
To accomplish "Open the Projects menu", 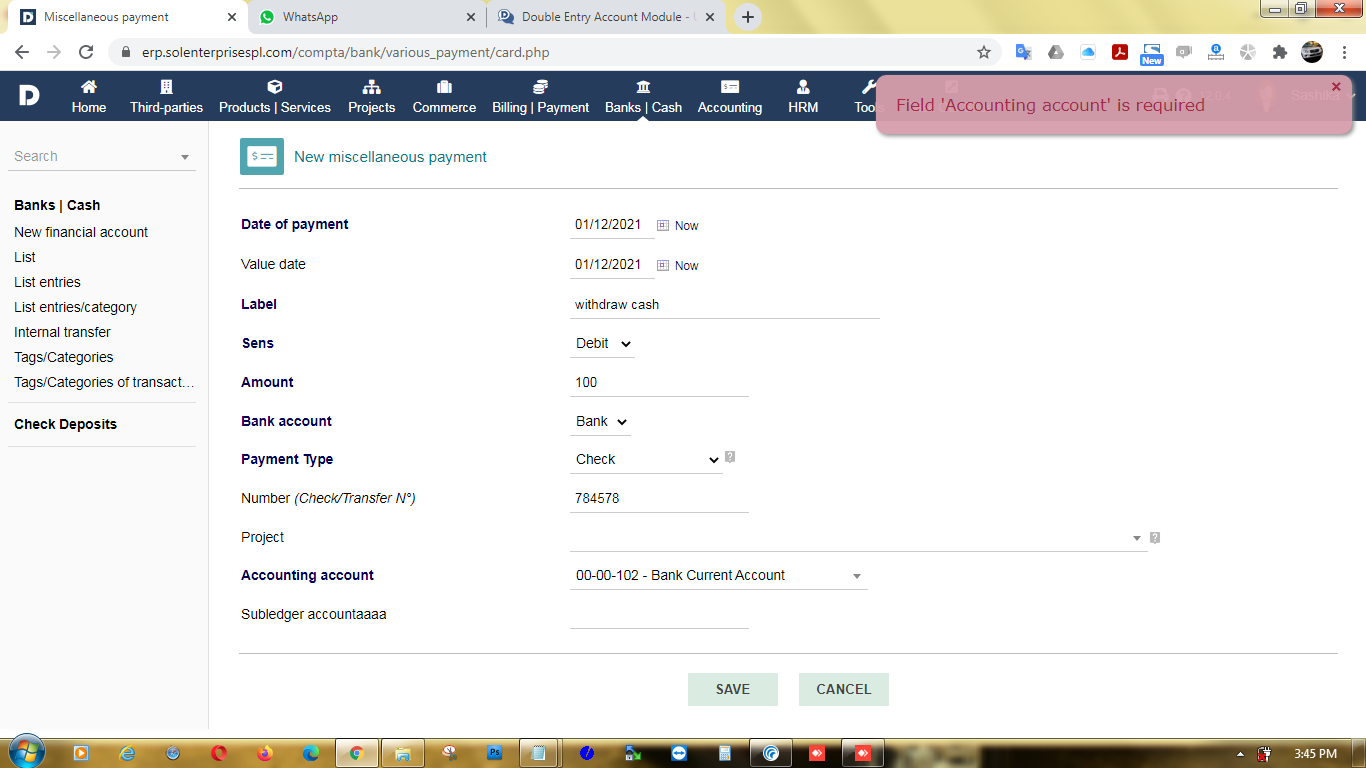I will (x=372, y=97).
